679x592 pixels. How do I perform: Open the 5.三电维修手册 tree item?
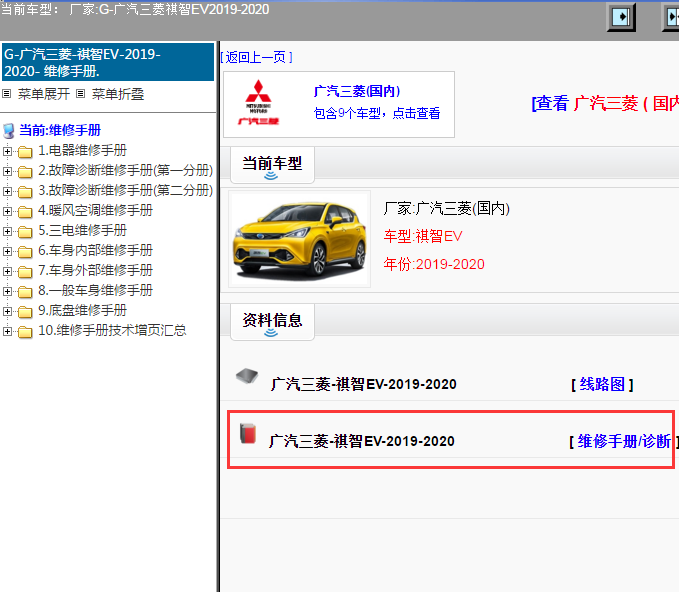pyautogui.click(x=82, y=231)
